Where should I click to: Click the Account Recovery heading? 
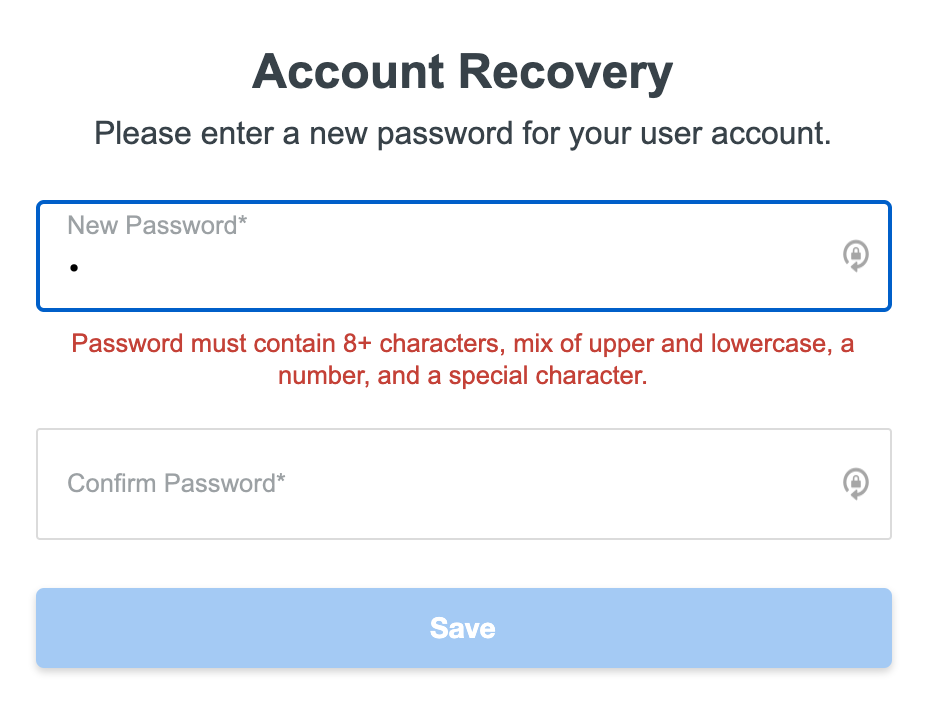(x=463, y=72)
